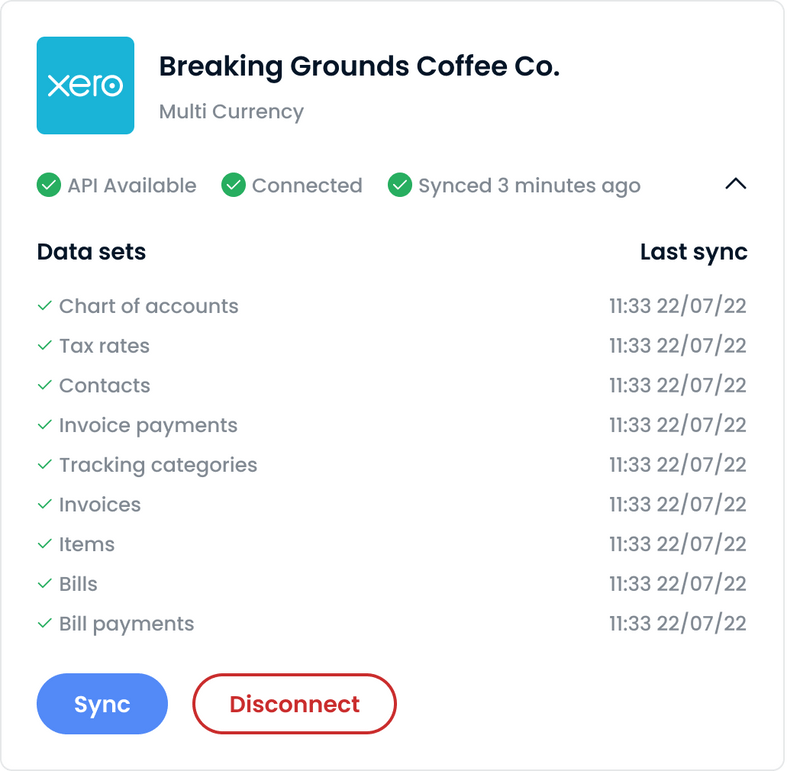This screenshot has height=771, width=800.
Task: Click the green checkmark beside Synced 3 minutes ago
Action: click(x=400, y=185)
